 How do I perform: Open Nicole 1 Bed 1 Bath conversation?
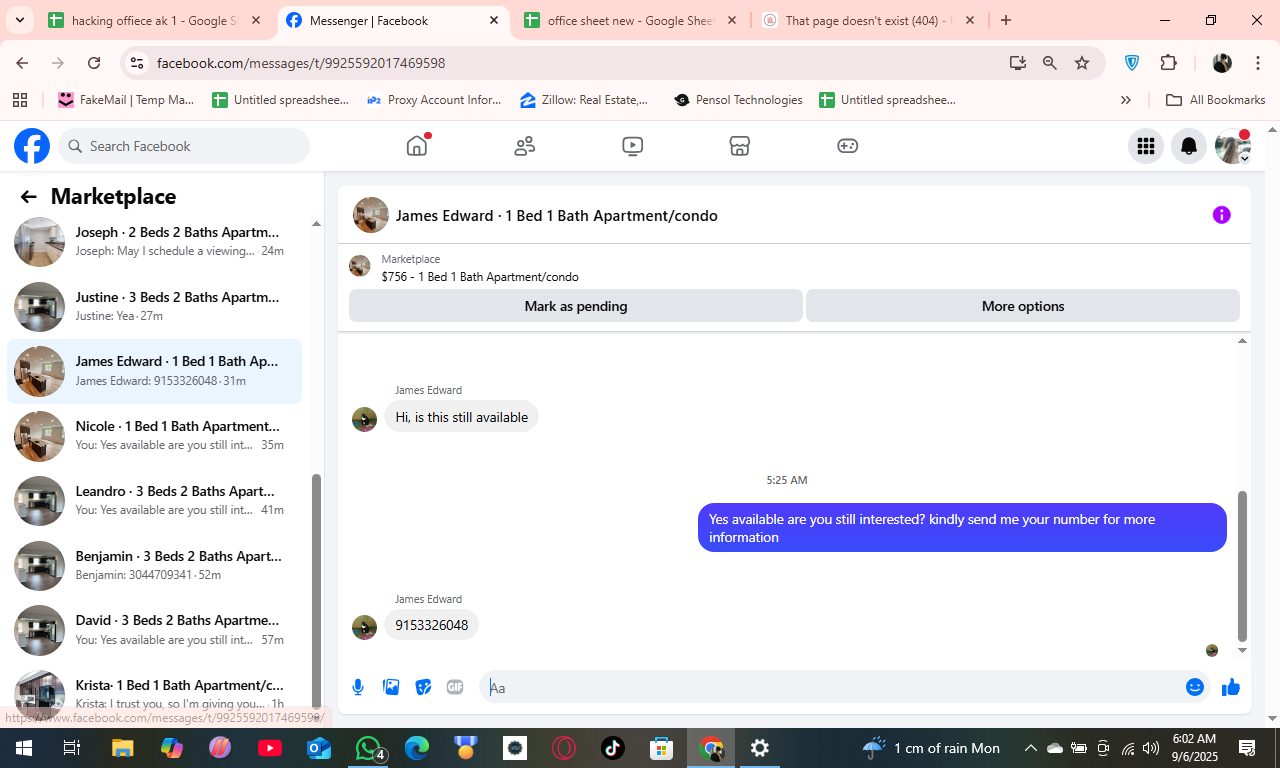coord(155,436)
